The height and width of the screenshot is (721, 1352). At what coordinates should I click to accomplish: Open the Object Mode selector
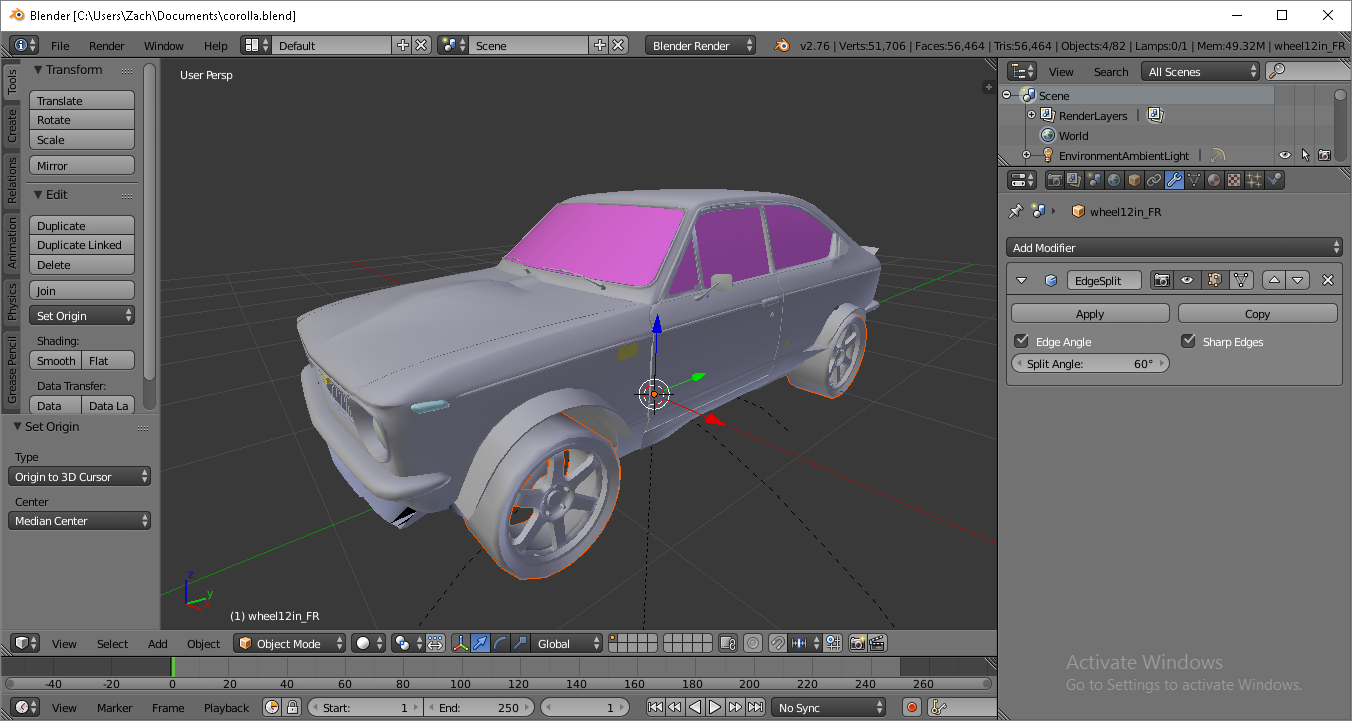(x=289, y=643)
